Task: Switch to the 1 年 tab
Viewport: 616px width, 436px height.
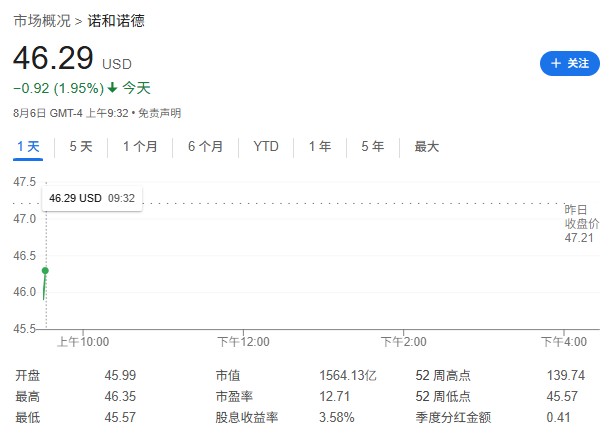Action: [x=319, y=147]
